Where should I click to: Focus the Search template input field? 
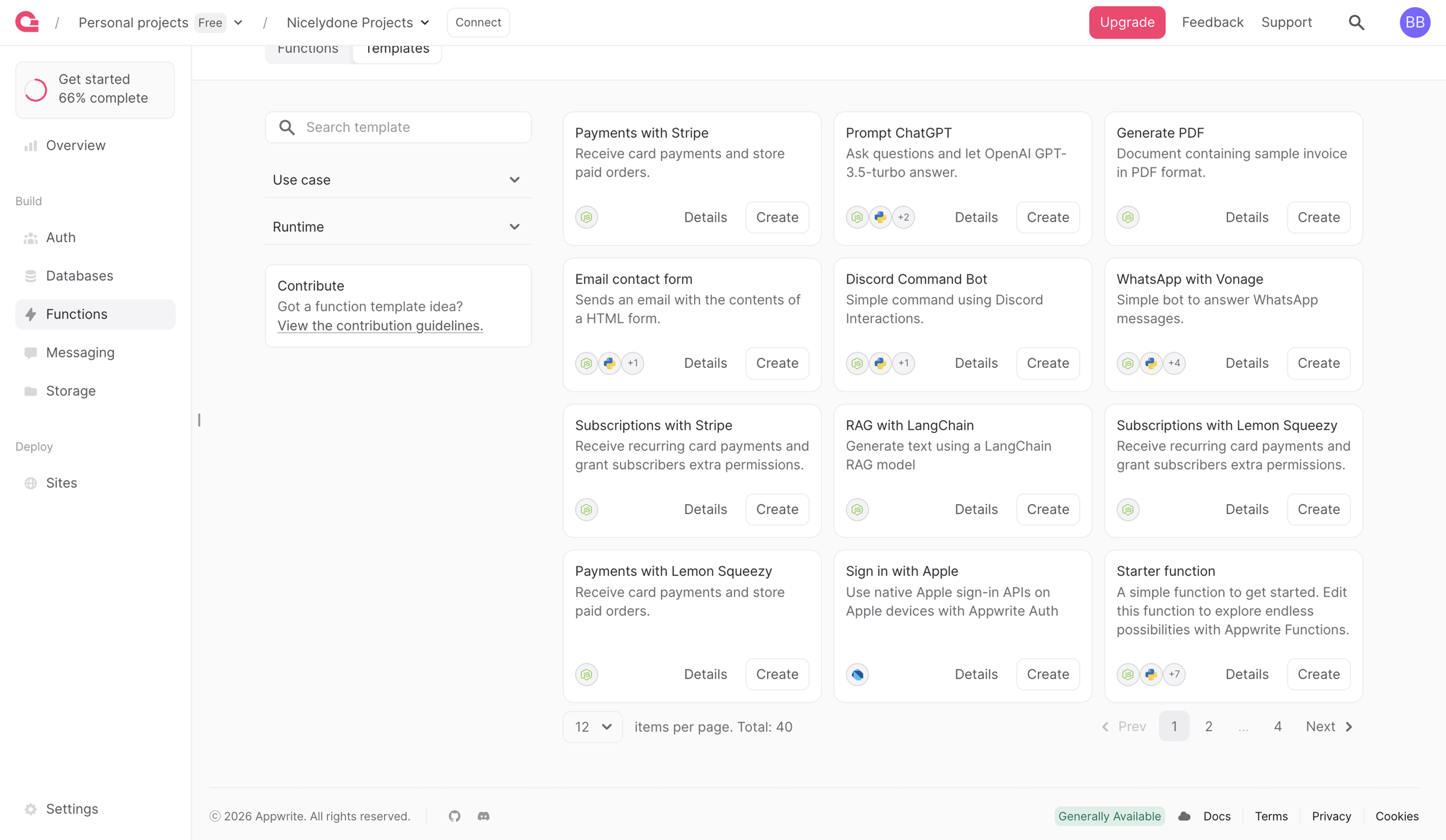click(x=398, y=127)
